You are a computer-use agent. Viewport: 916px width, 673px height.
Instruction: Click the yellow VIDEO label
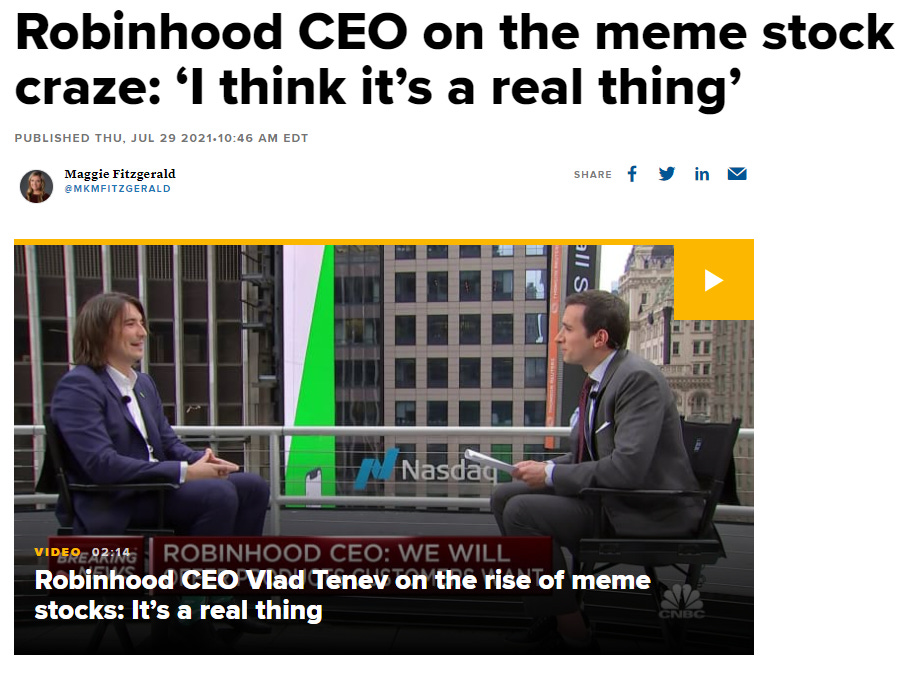coord(57,551)
